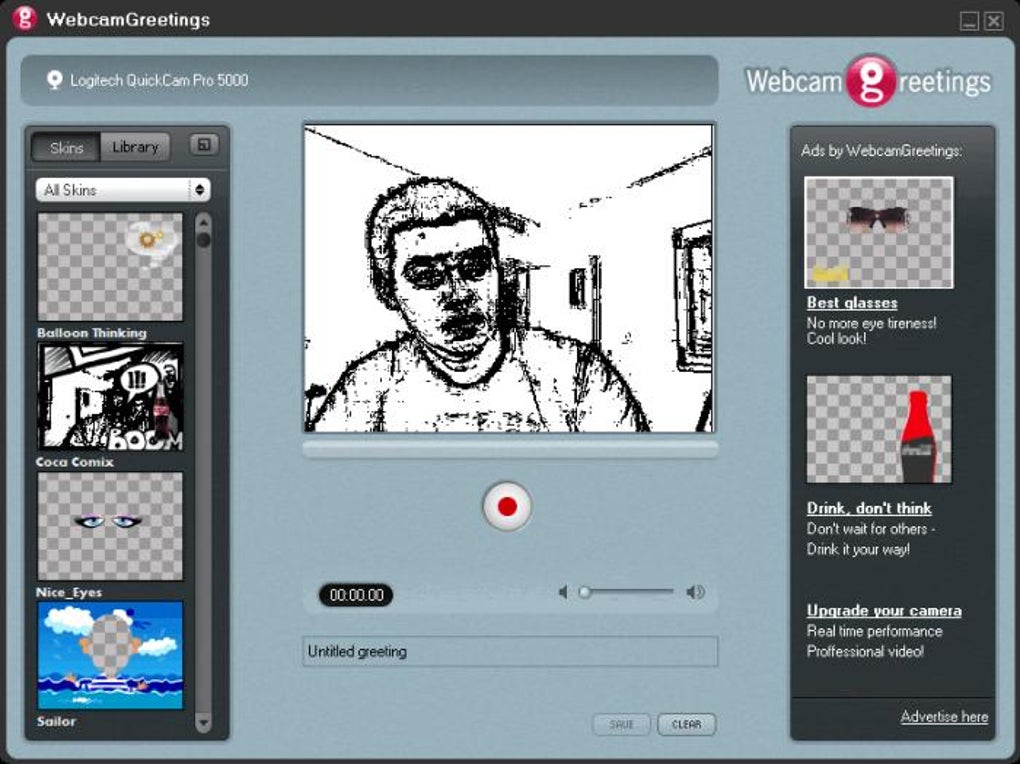Click the skins scrollbar thumb
Screen dimensions: 1020x764
click(203, 239)
